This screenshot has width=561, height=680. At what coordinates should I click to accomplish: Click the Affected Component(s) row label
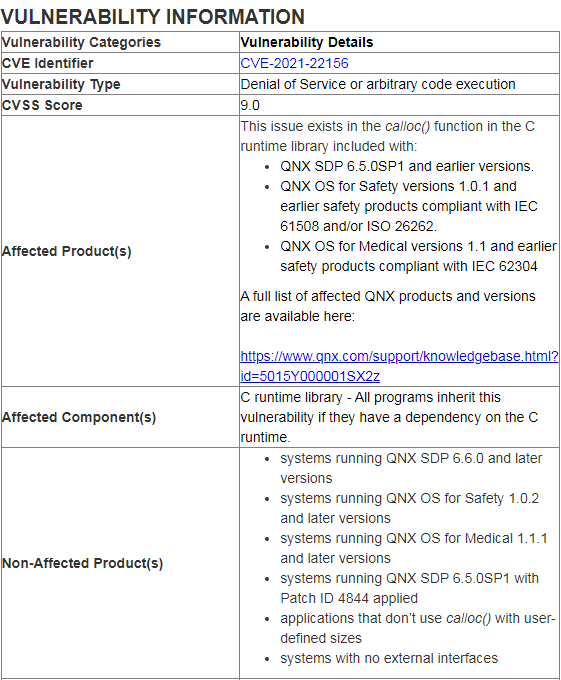79,417
